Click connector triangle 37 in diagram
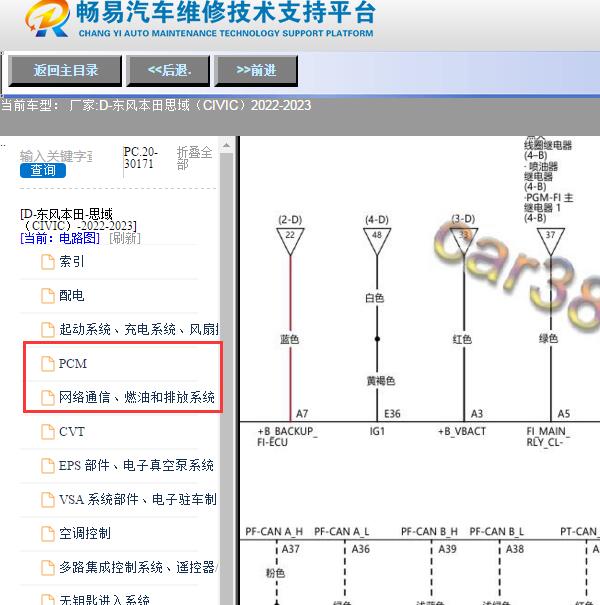 [551, 241]
